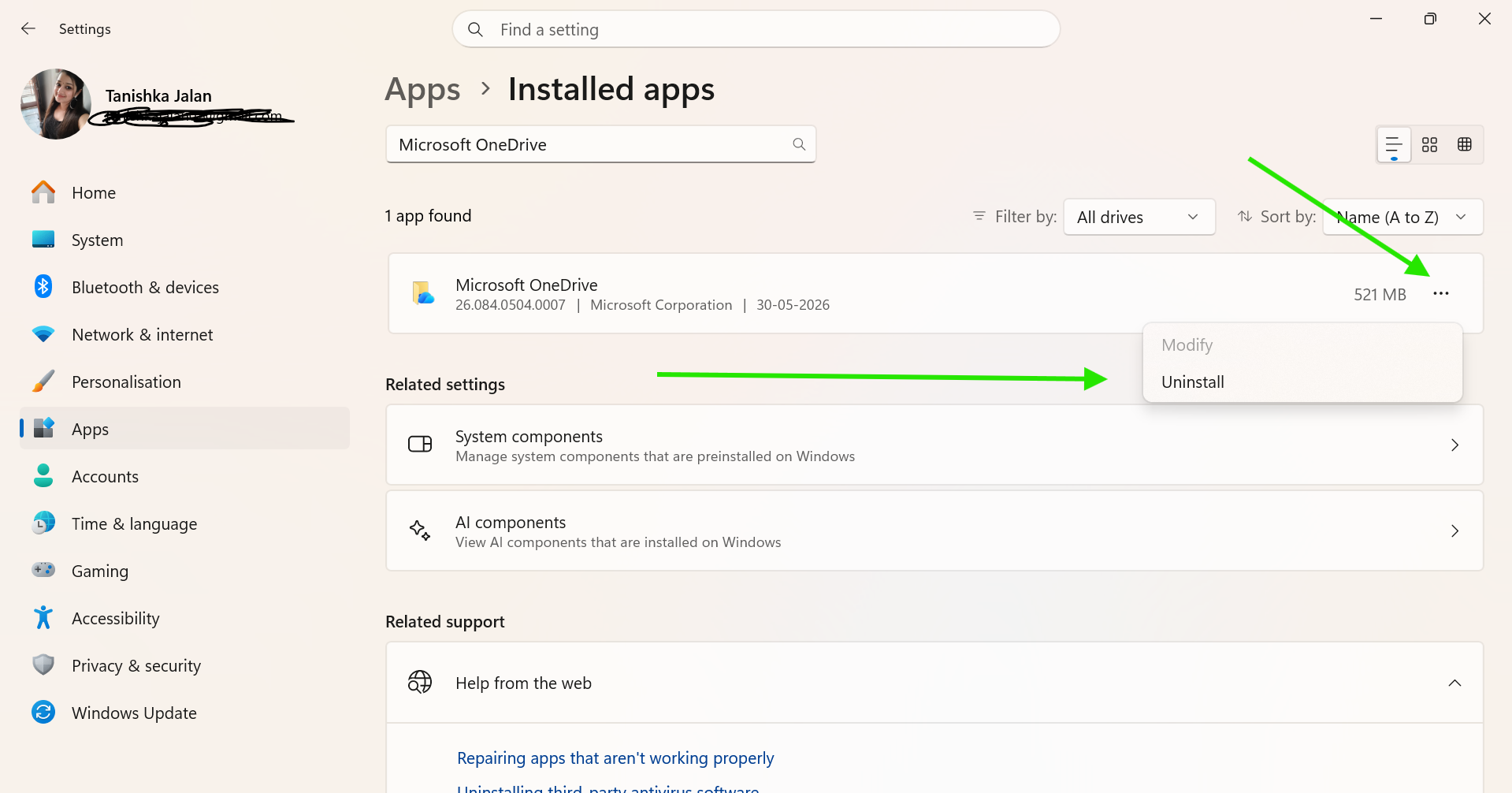Image resolution: width=1512 pixels, height=793 pixels.
Task: Click the Tanishka Jalan account name
Action: (158, 96)
